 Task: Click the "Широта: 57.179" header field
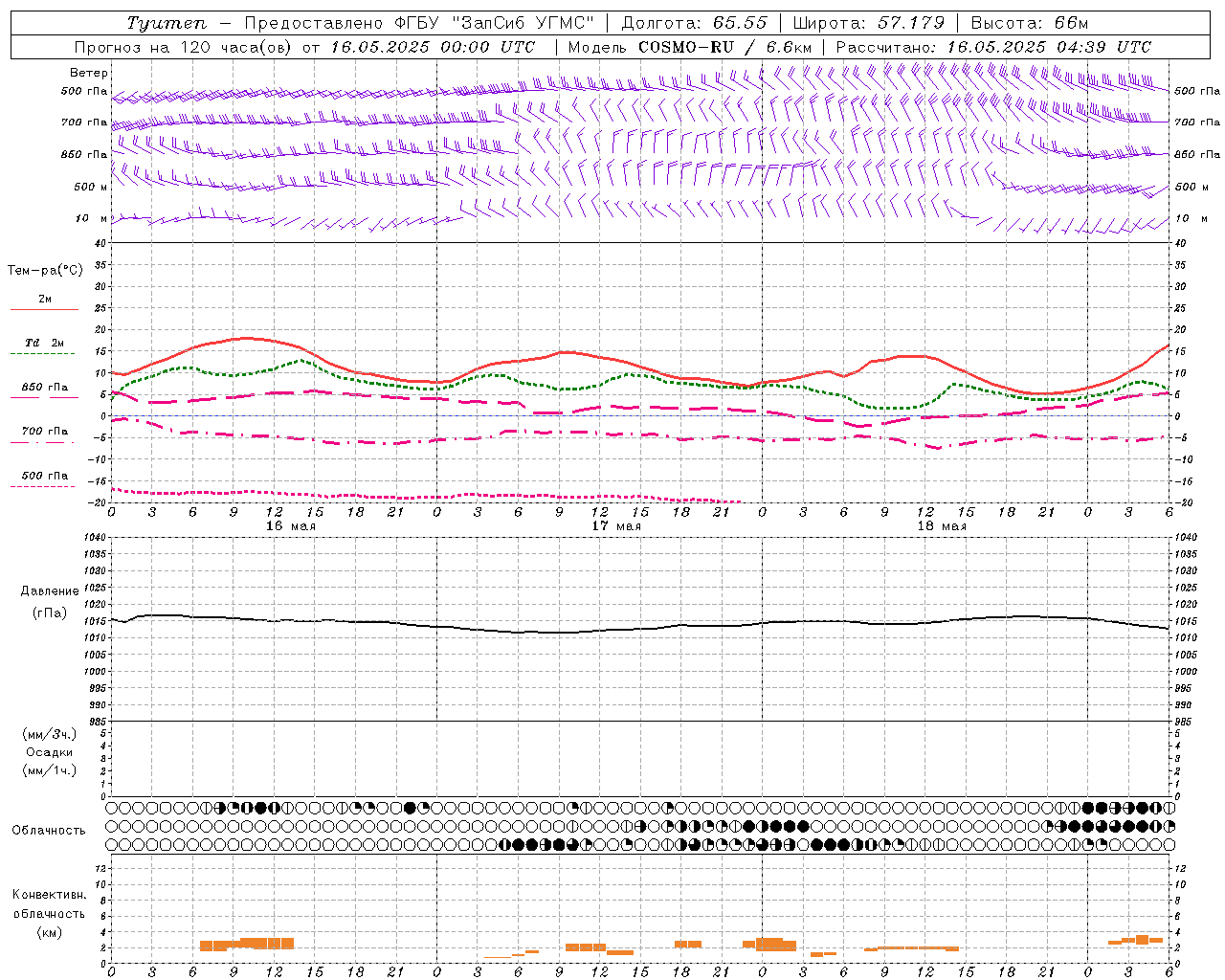pyautogui.click(x=869, y=23)
